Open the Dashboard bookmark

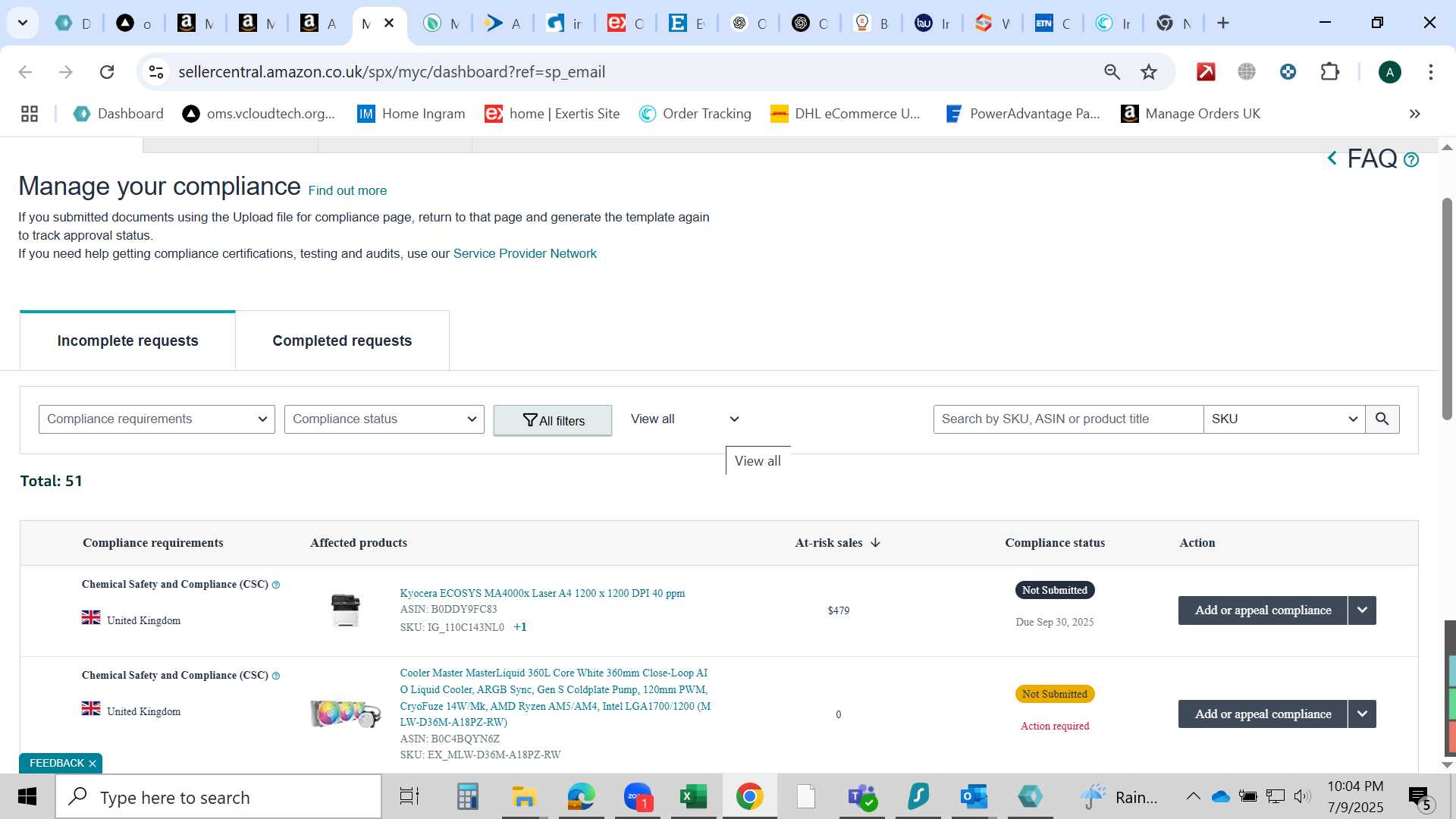[x=118, y=114]
